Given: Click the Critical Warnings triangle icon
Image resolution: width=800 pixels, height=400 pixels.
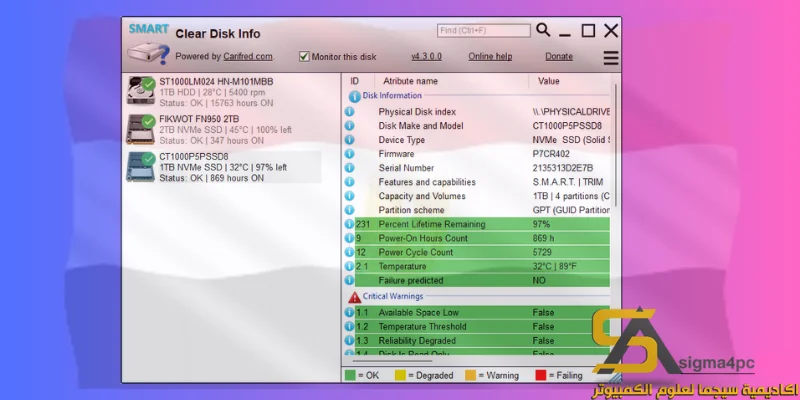Looking at the screenshot, I should [355, 297].
